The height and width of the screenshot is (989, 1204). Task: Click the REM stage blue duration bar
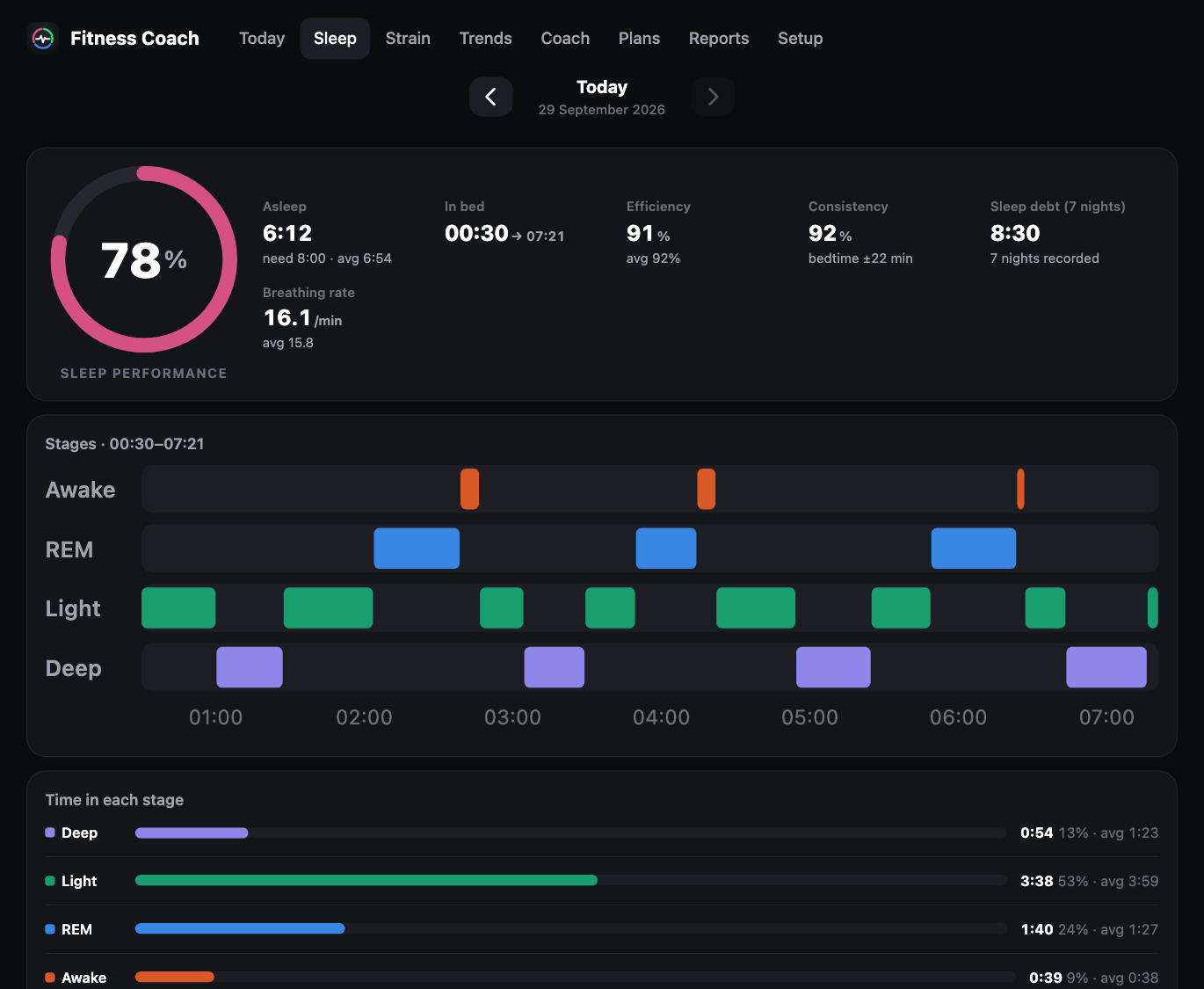(x=240, y=928)
